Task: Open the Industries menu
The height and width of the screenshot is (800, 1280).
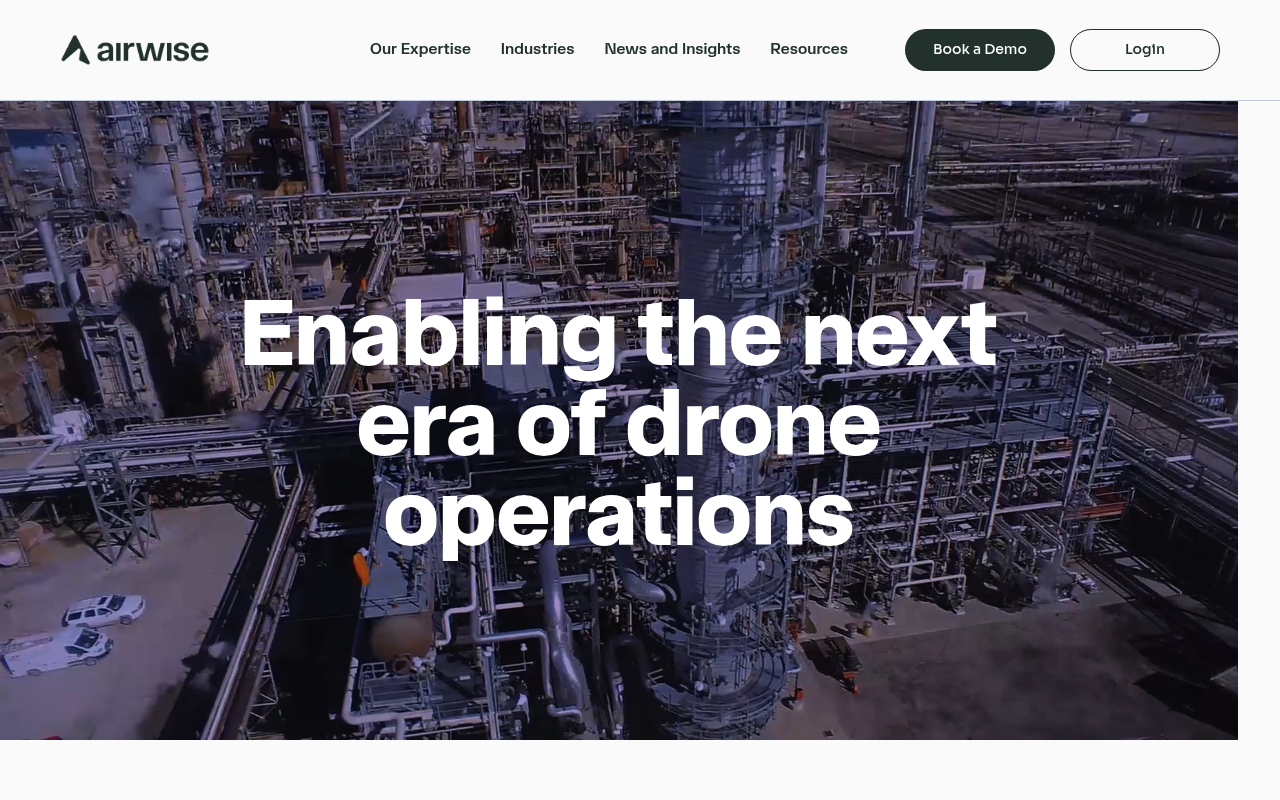Action: click(537, 49)
